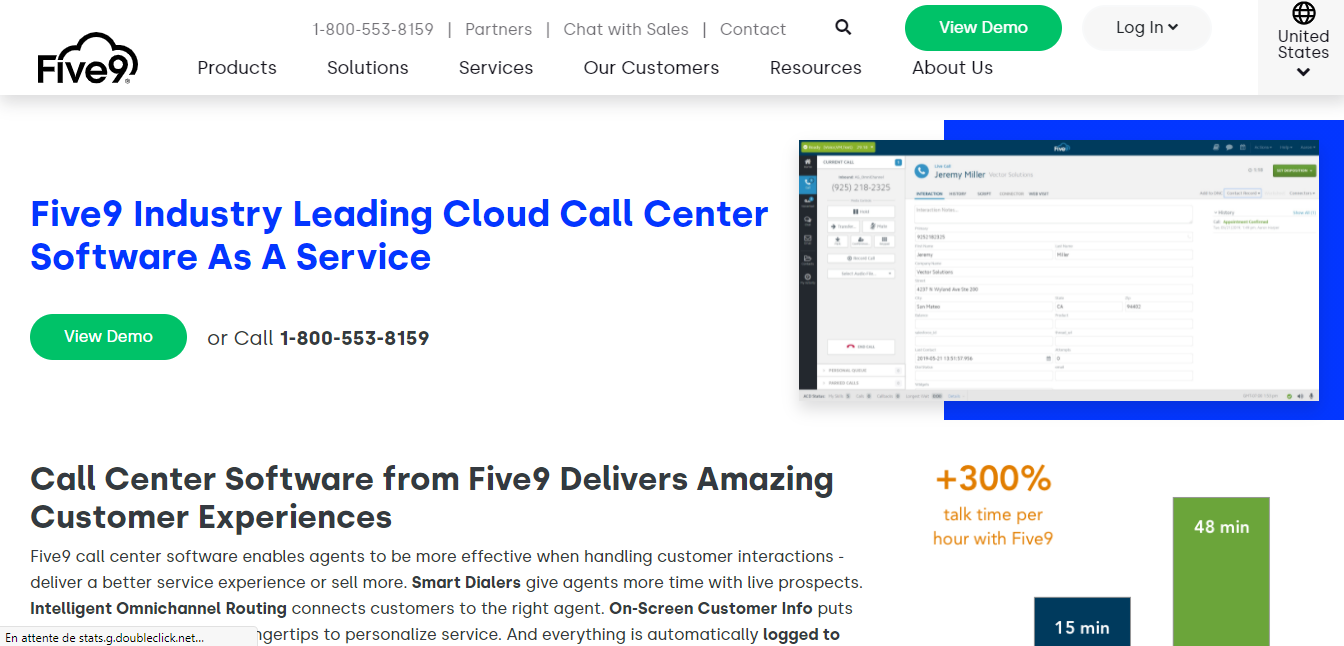This screenshot has height=646, width=1344.
Task: Open the Solutions menu
Action: tap(368, 68)
